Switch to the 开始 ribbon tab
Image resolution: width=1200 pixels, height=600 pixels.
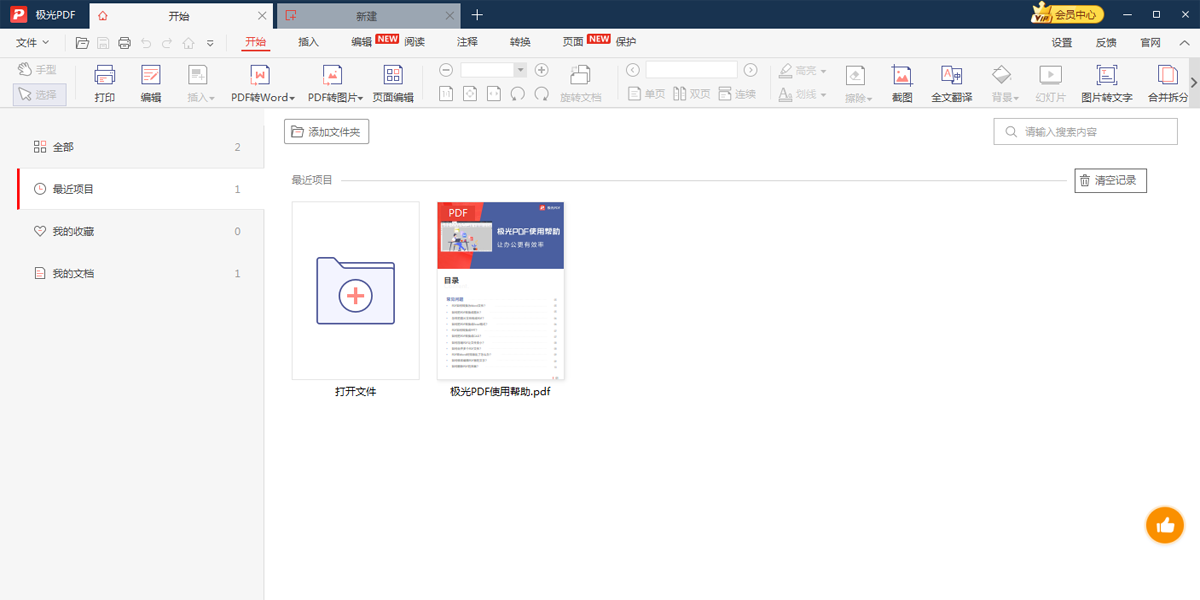coord(256,42)
